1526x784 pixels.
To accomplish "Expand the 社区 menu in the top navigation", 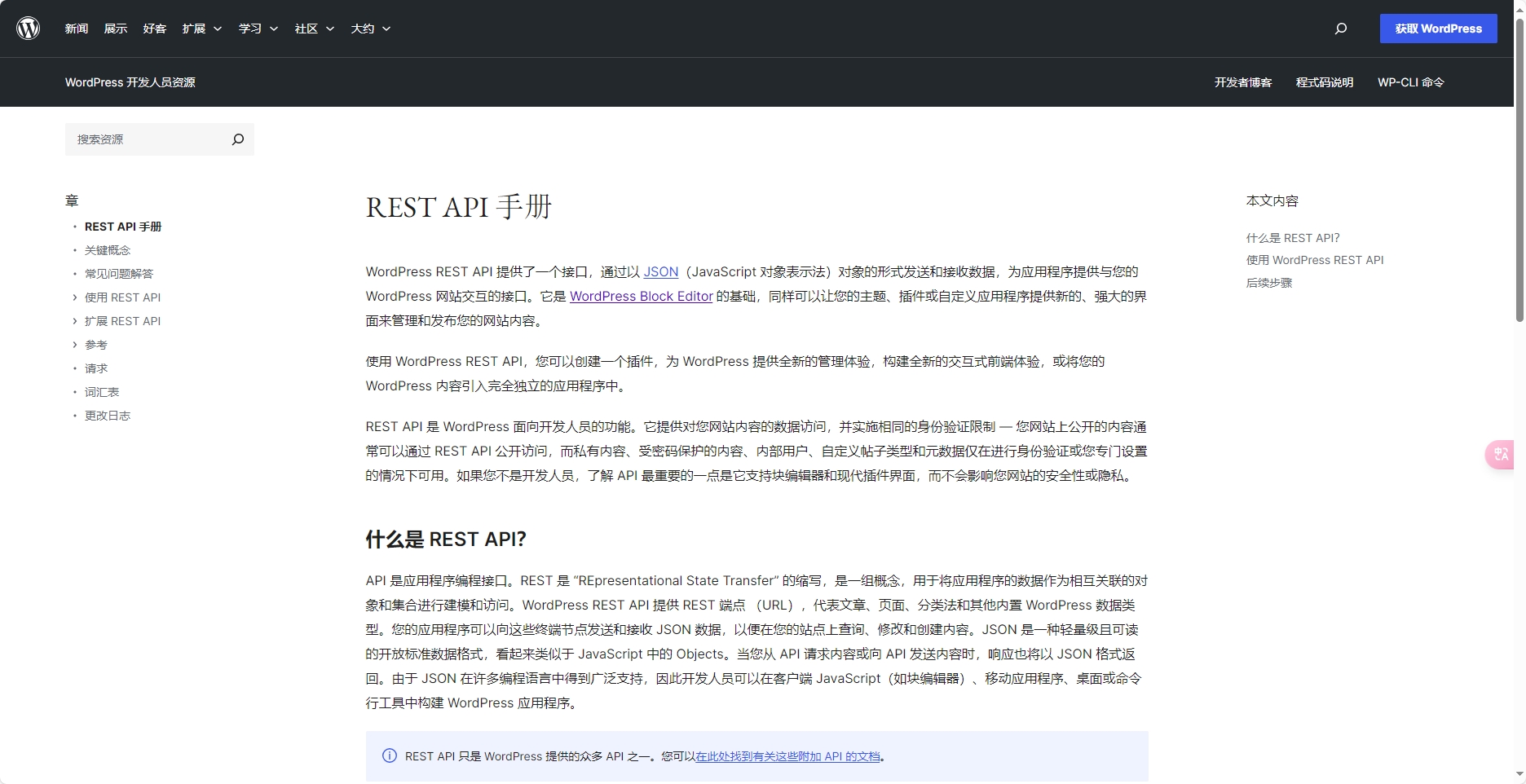I will pyautogui.click(x=315, y=29).
